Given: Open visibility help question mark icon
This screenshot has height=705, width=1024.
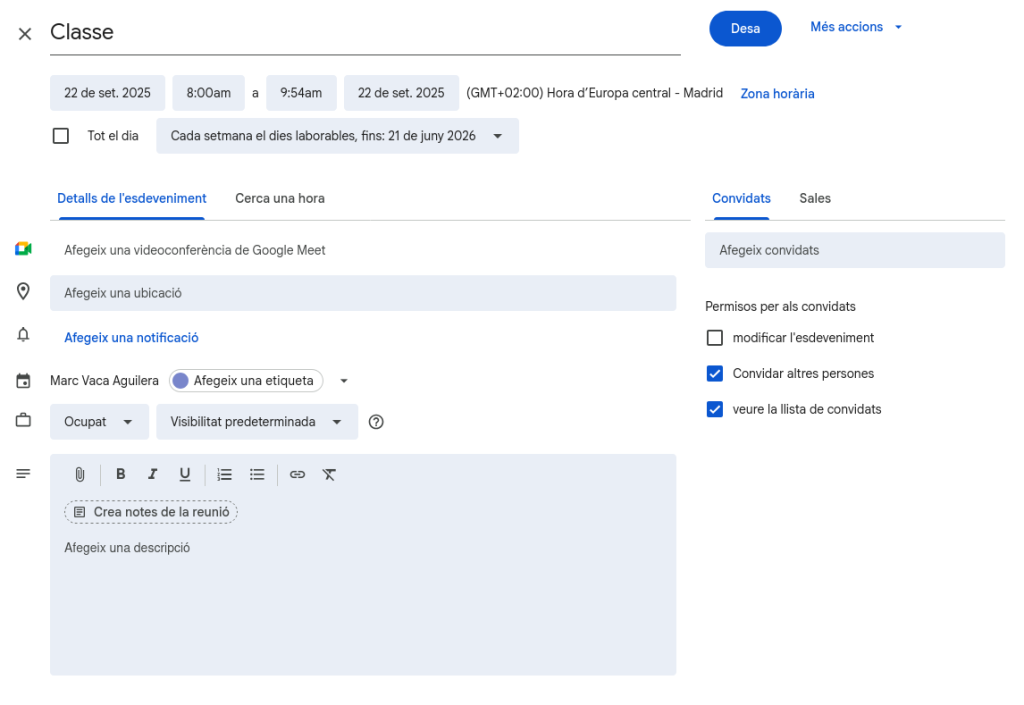Looking at the screenshot, I should 376,422.
